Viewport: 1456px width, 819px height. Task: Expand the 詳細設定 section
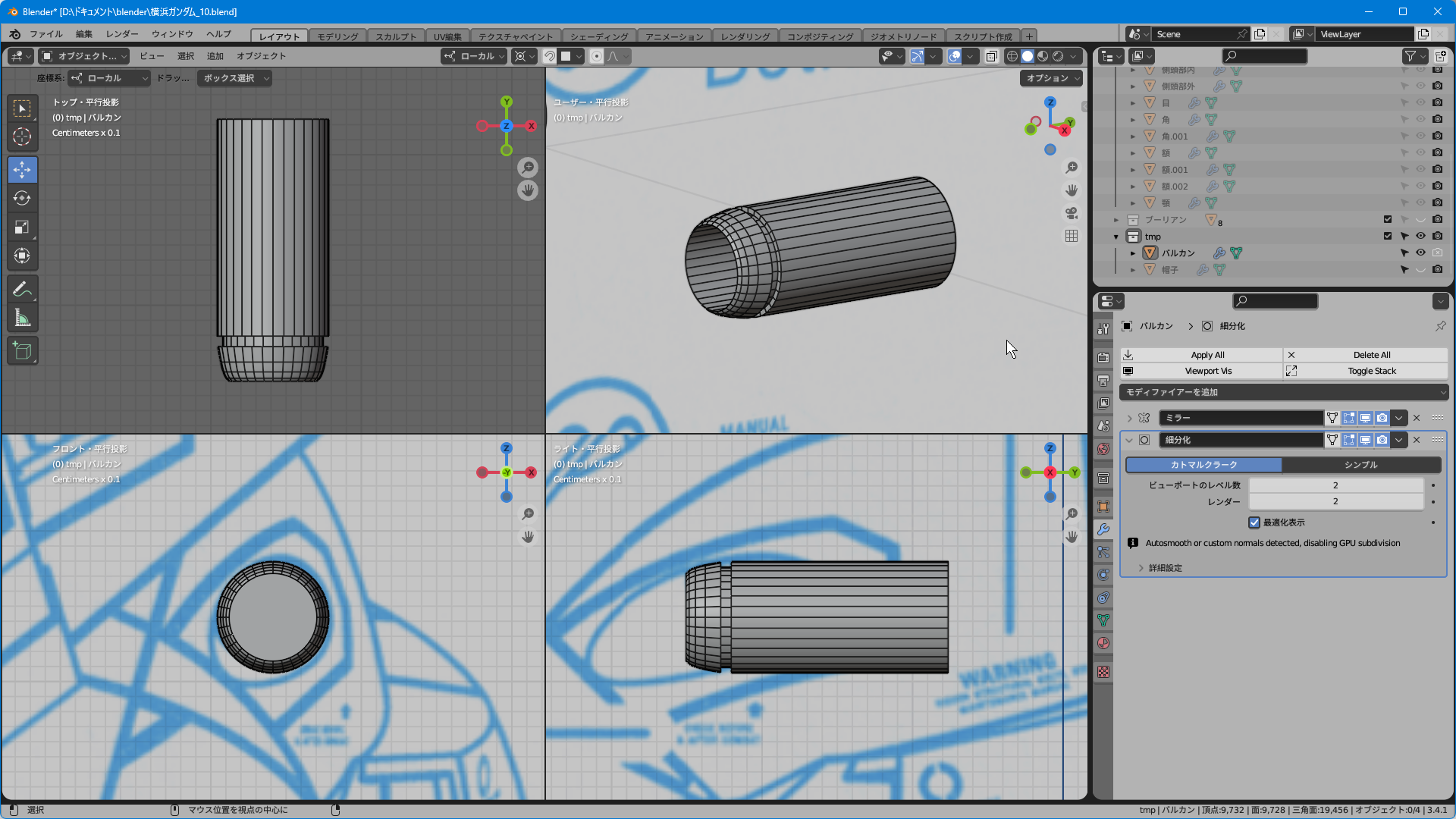1165,568
